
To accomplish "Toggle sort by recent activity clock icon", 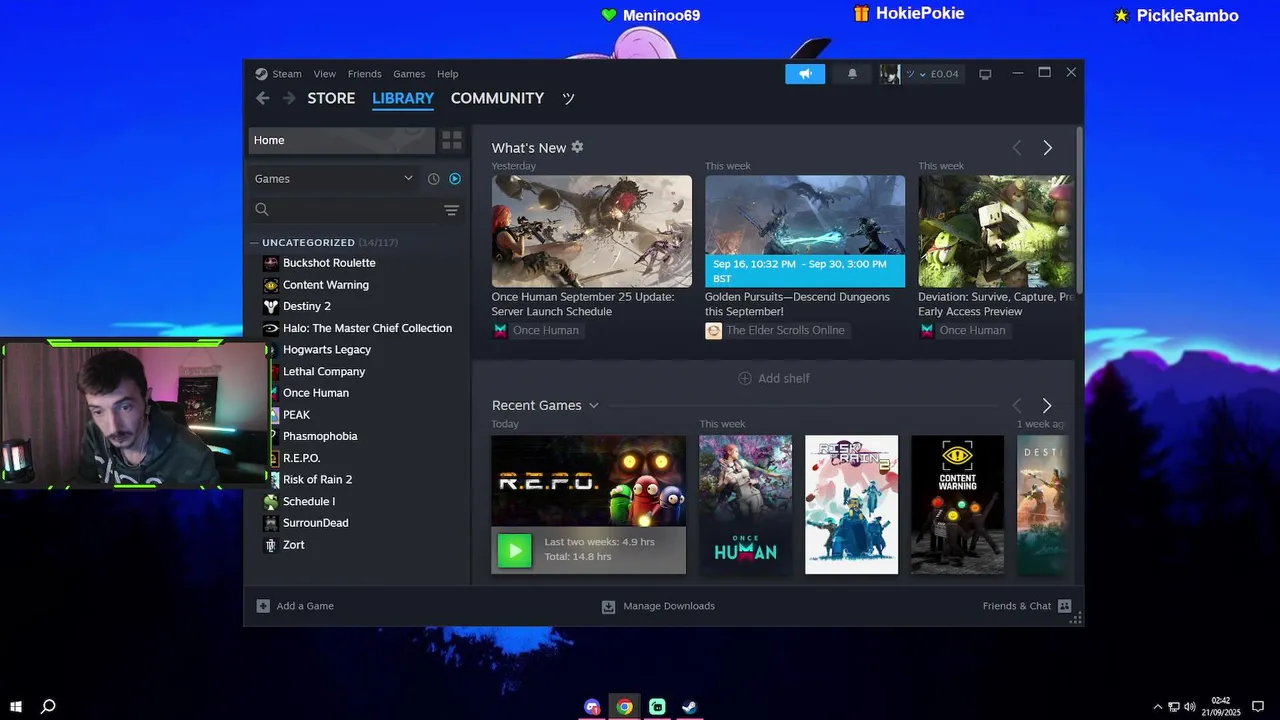I will pyautogui.click(x=433, y=179).
